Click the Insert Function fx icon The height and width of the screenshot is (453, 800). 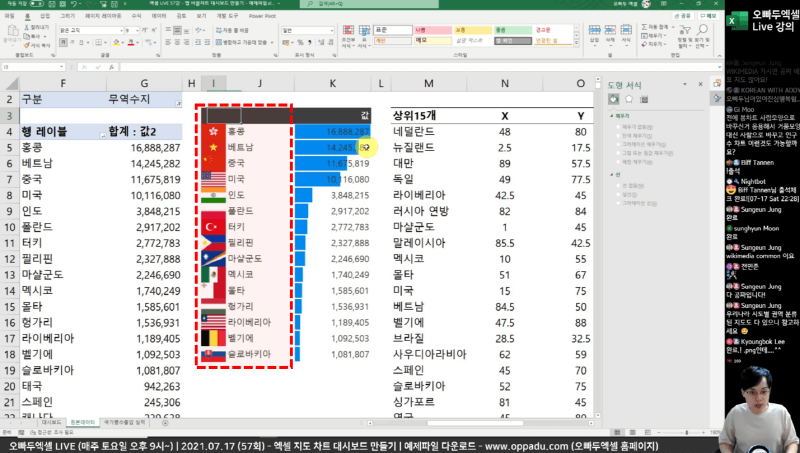[x=111, y=67]
